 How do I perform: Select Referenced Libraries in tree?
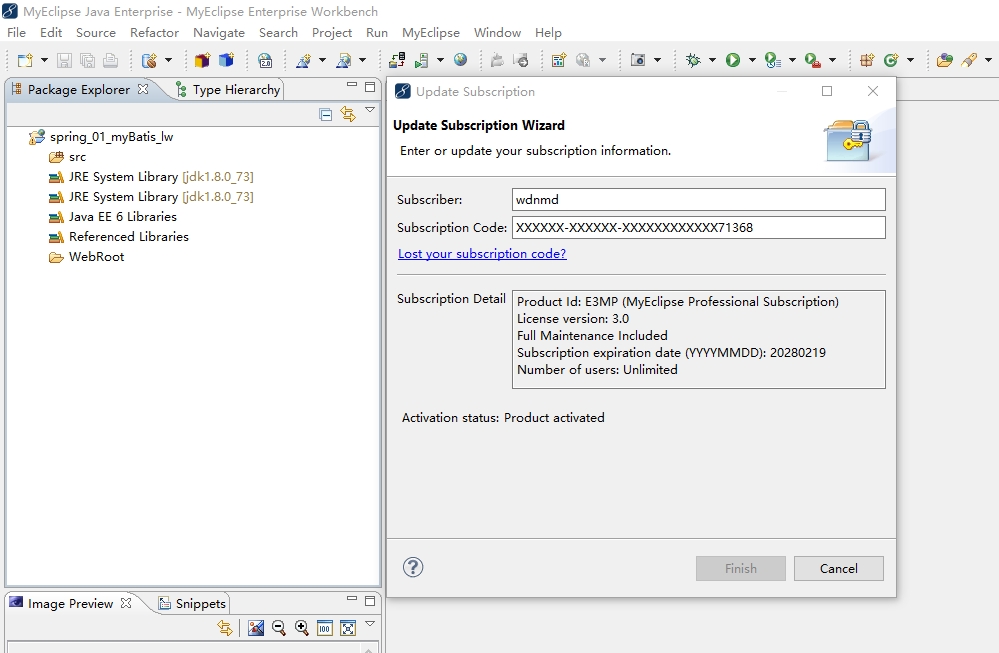pos(119,236)
